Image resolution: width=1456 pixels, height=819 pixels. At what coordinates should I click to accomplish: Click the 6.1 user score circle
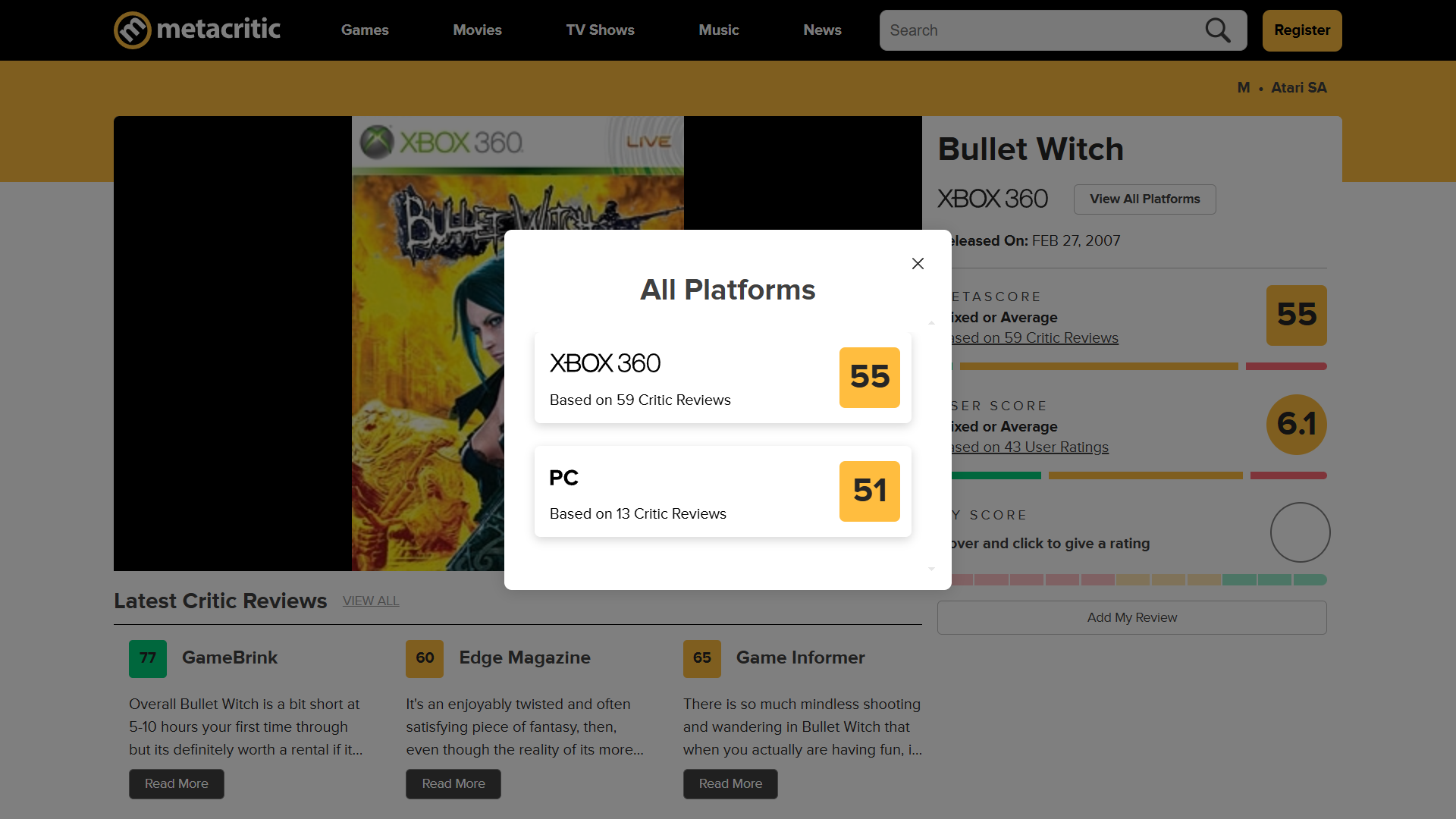(x=1296, y=424)
